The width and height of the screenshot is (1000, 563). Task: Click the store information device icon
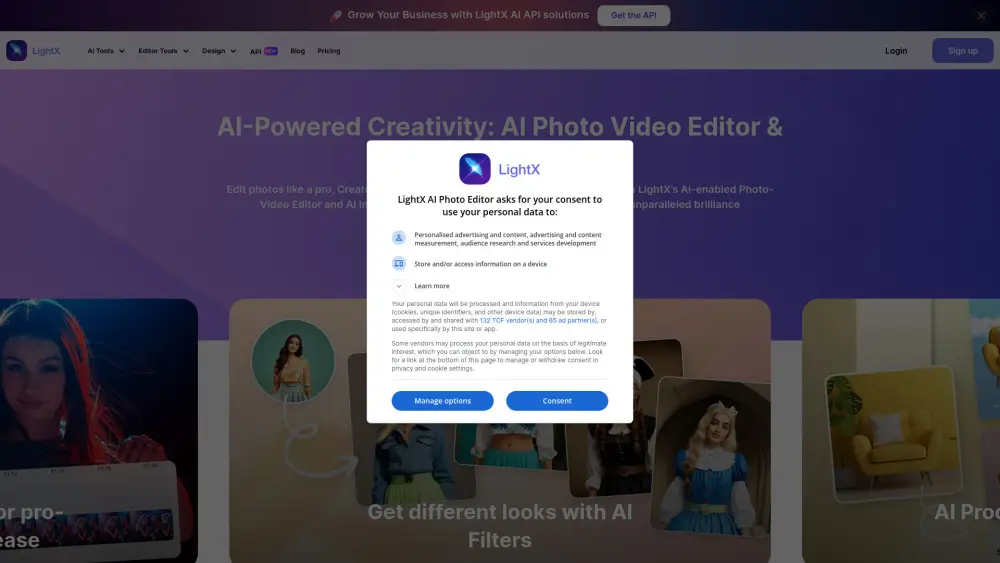(x=399, y=264)
